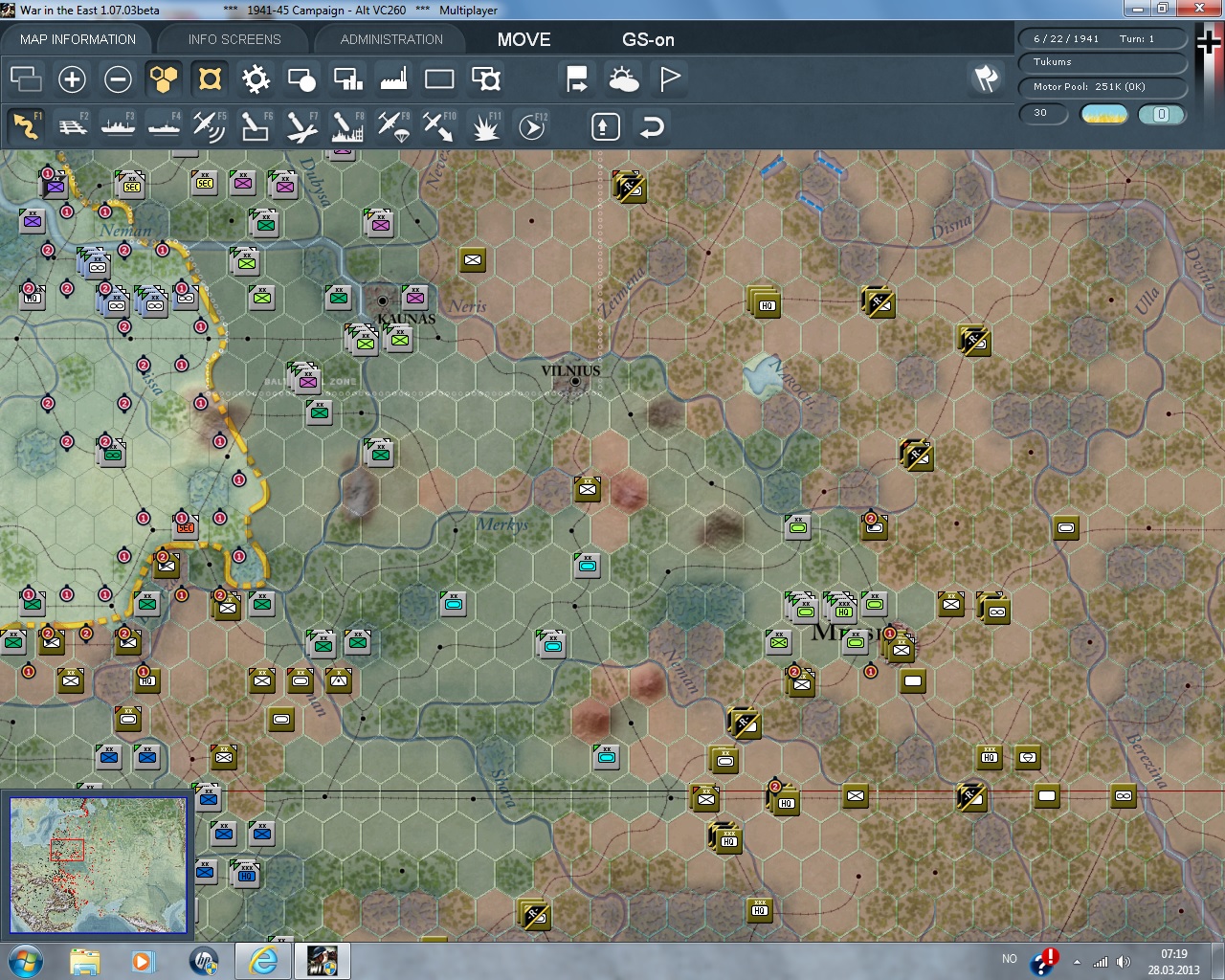Toggle the enemy hexes highlight icon

pos(210,78)
